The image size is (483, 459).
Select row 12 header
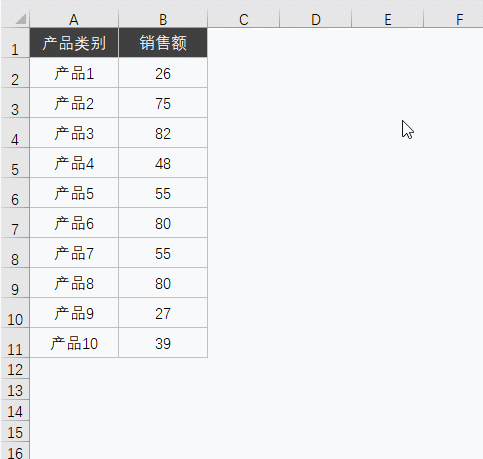[15, 369]
